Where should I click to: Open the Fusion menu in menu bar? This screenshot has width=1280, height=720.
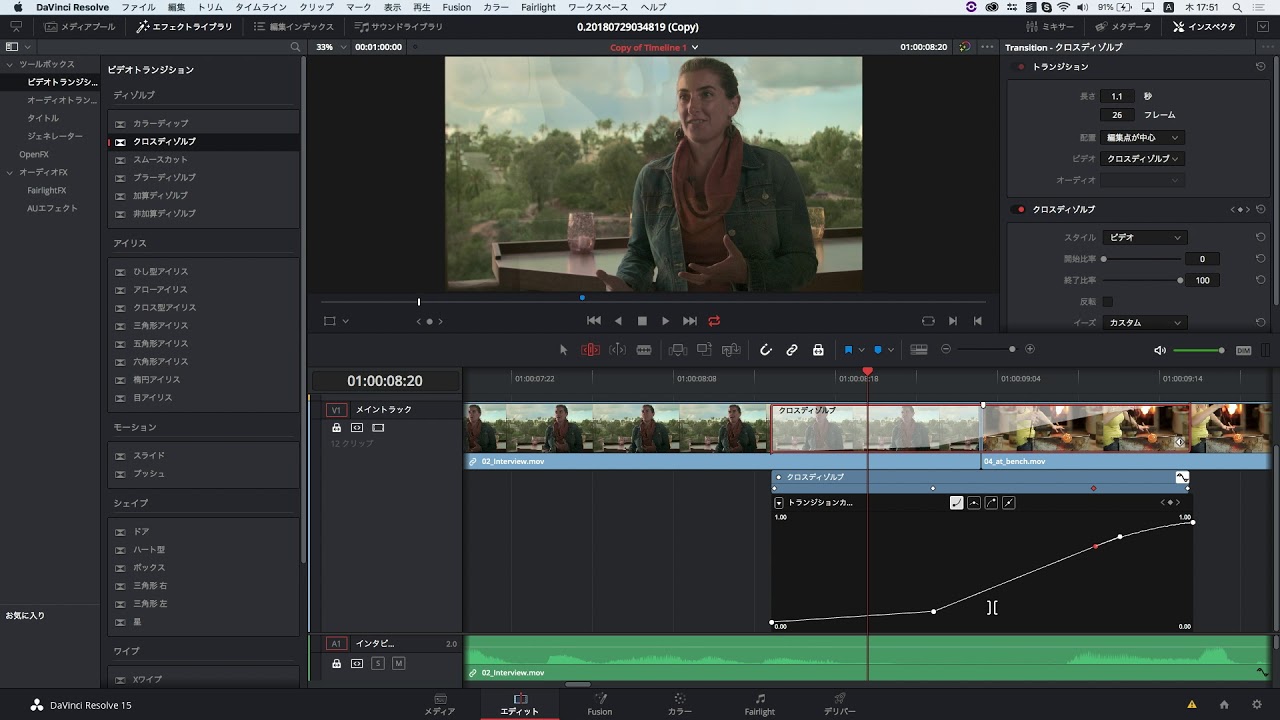click(456, 7)
